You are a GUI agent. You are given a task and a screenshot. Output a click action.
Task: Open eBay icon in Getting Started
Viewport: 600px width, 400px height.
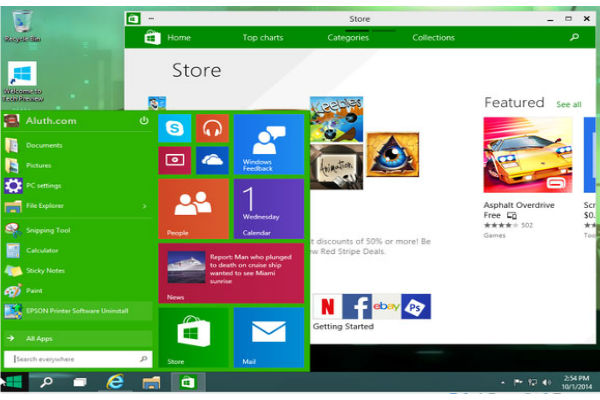tap(386, 306)
